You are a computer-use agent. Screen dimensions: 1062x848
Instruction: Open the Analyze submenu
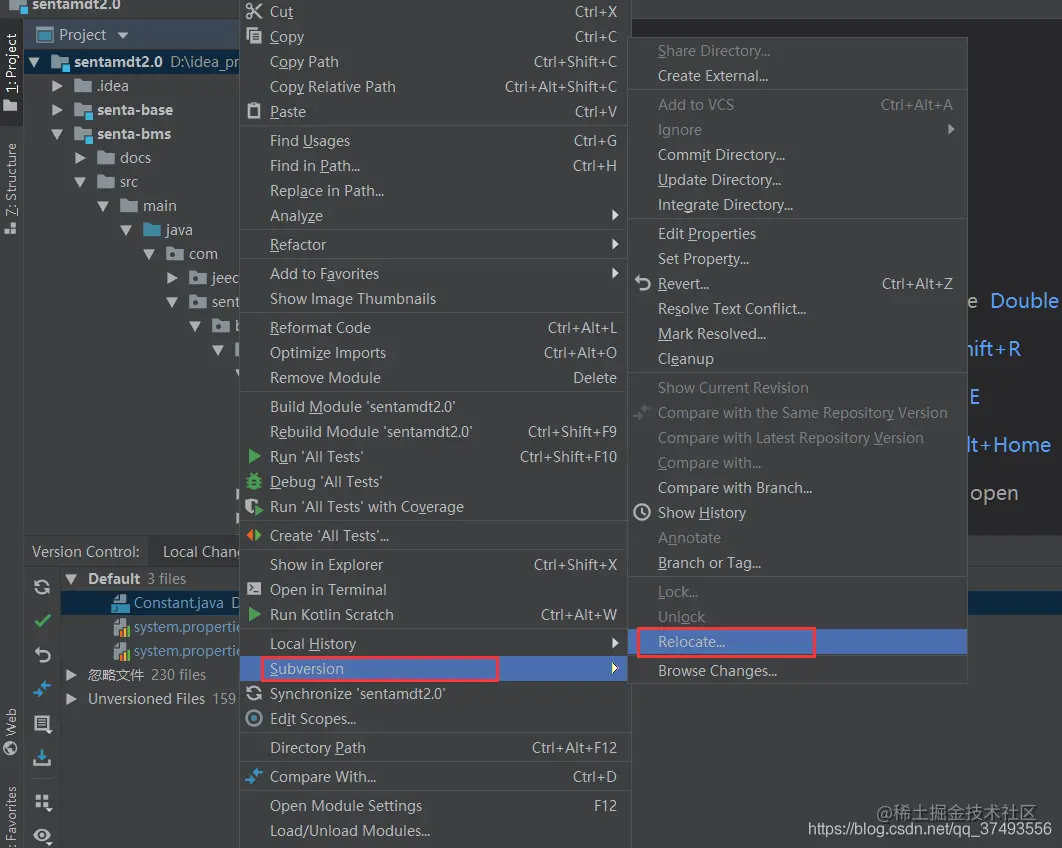tap(435, 215)
